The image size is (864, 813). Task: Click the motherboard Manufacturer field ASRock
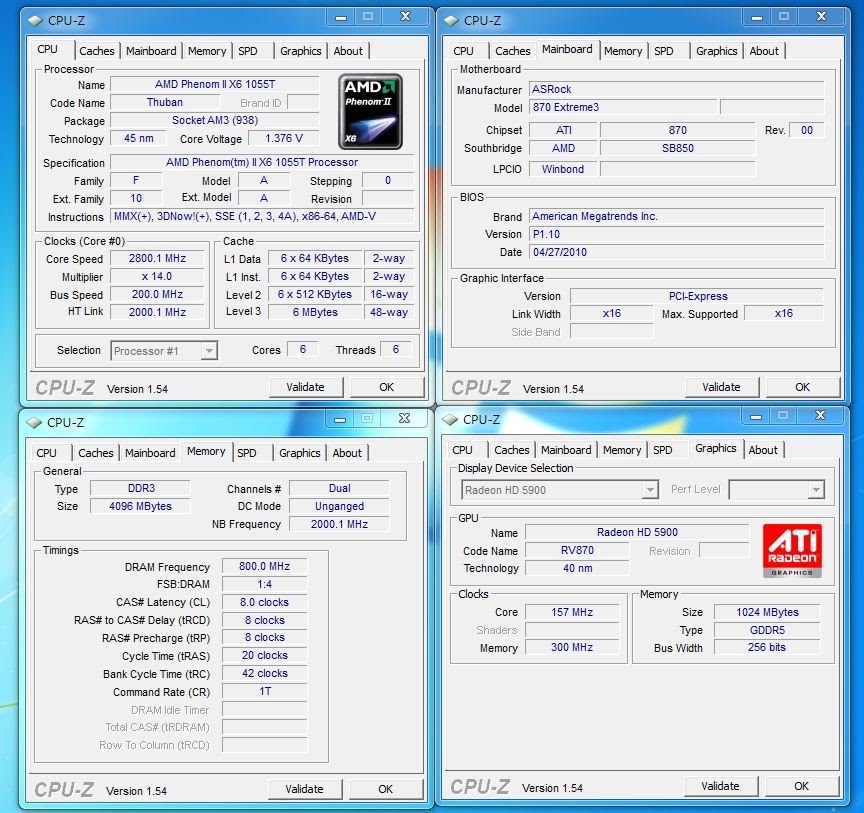click(x=677, y=89)
